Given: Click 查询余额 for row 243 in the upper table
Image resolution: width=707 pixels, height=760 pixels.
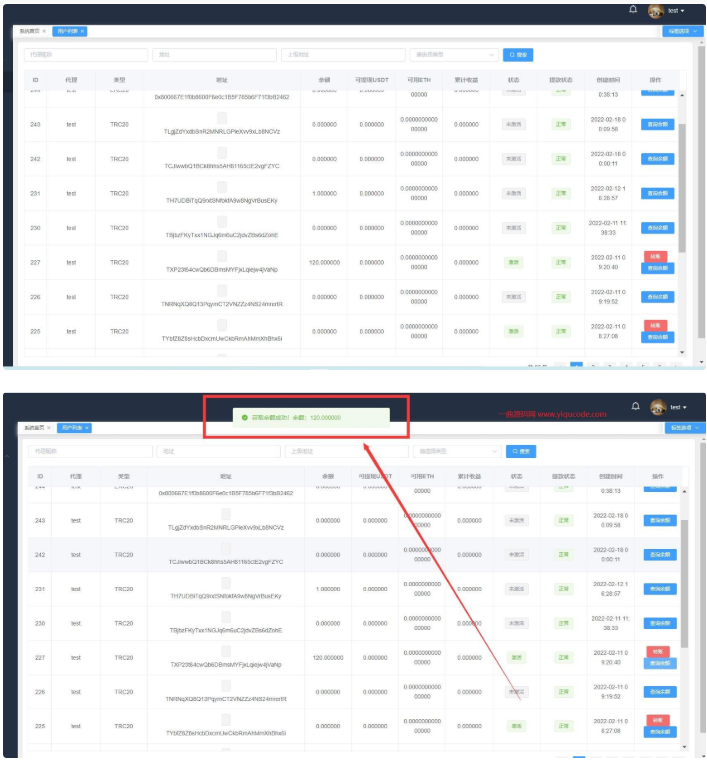Looking at the screenshot, I should [660, 124].
